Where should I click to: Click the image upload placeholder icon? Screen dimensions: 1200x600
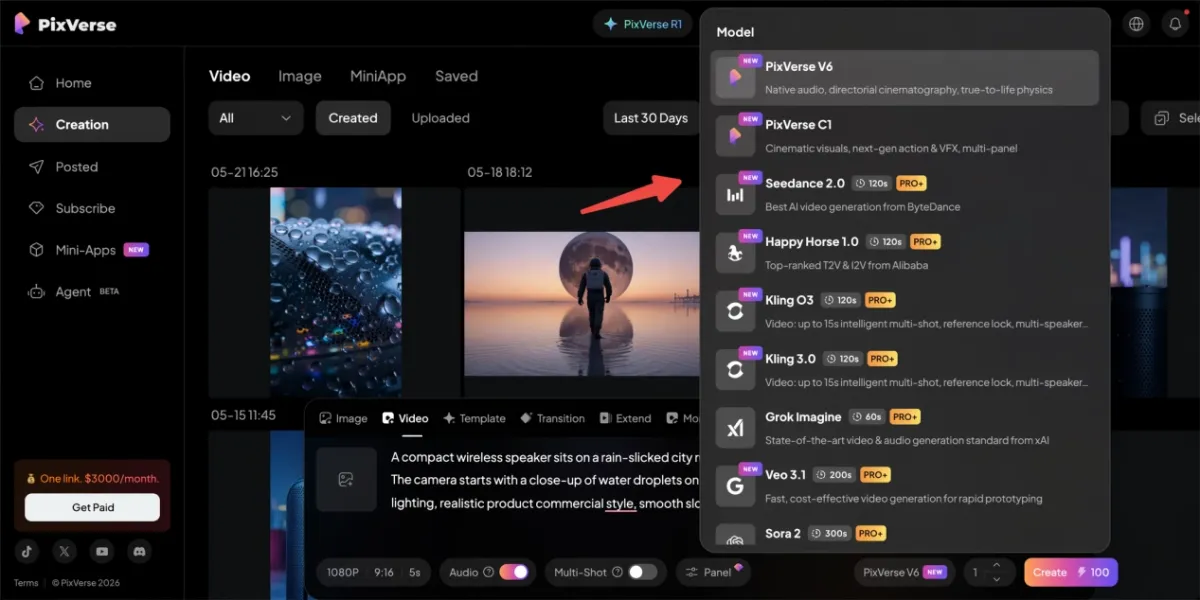click(345, 480)
